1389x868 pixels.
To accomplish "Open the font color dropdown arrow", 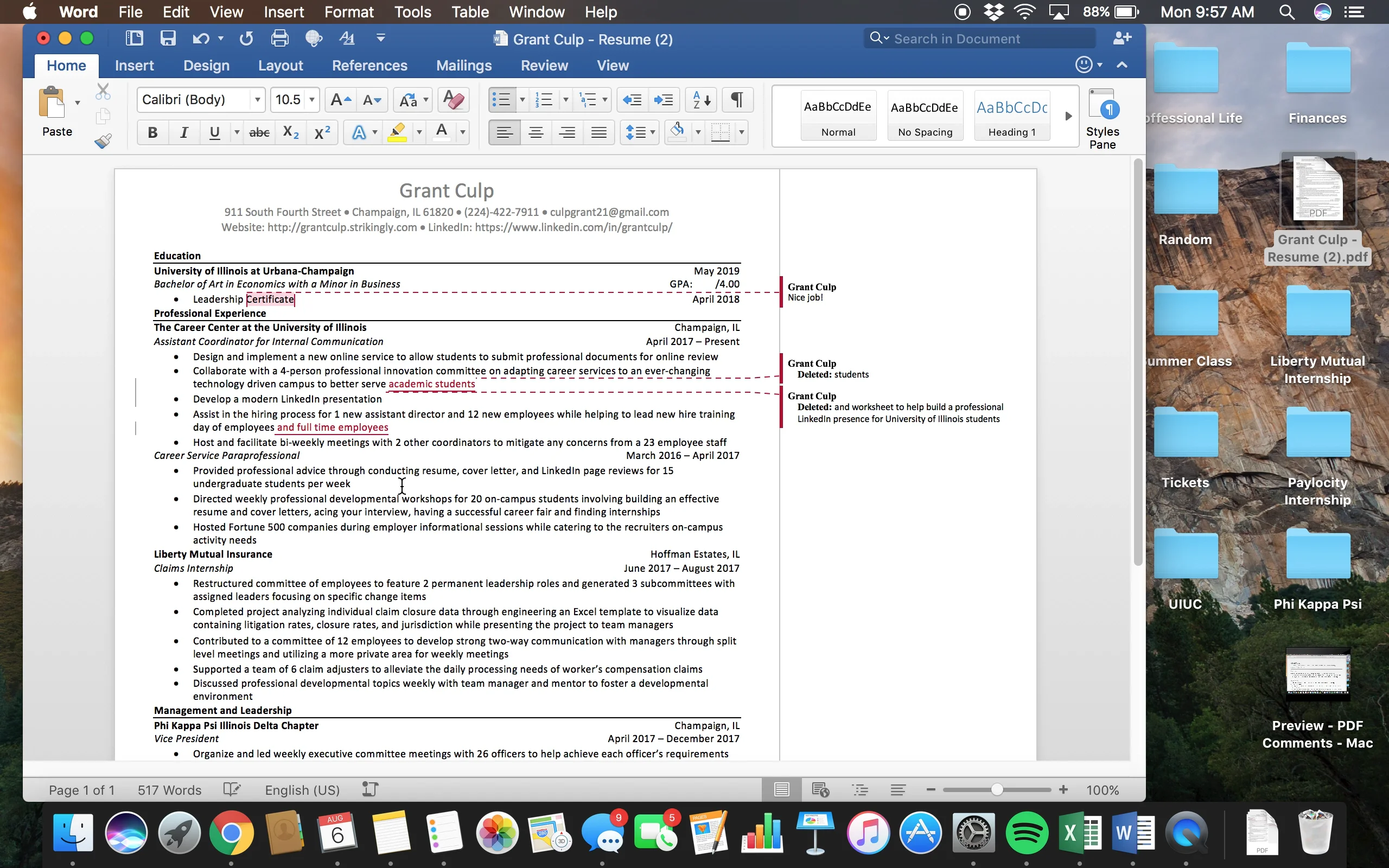I will point(463,132).
